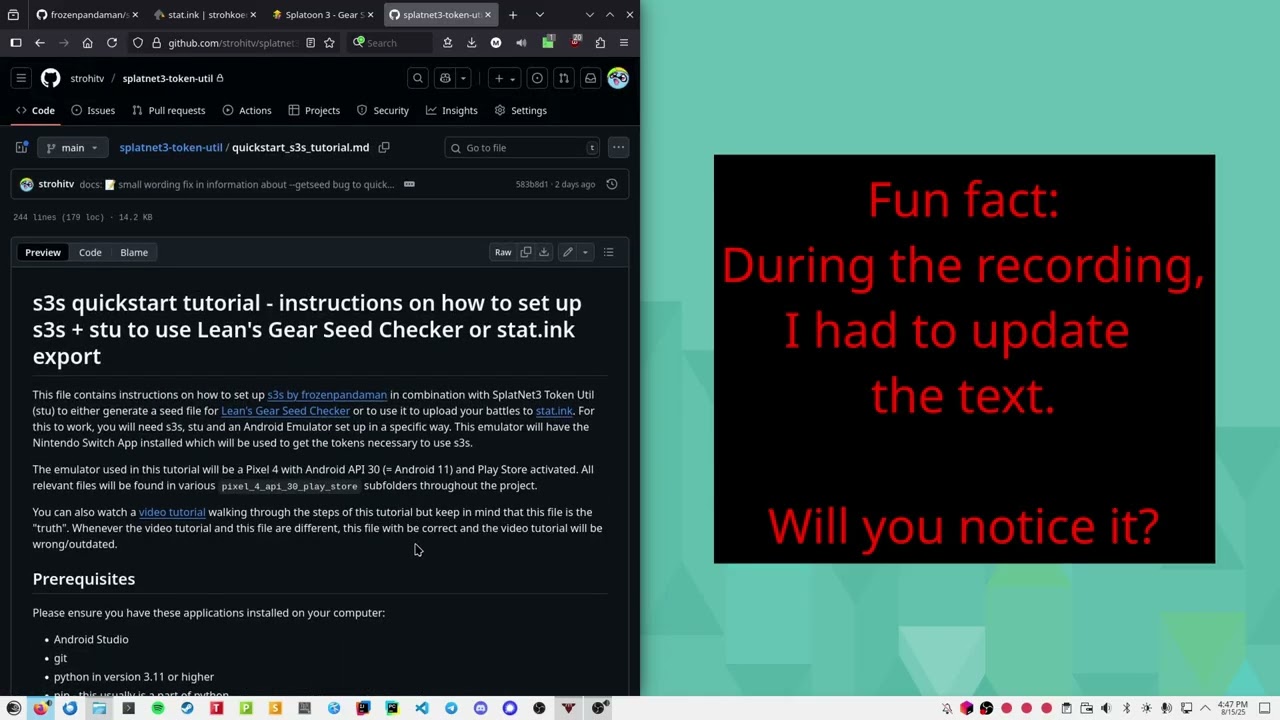Go to GitHub homepage via Octocat logo
This screenshot has width=1280, height=720.
click(51, 78)
